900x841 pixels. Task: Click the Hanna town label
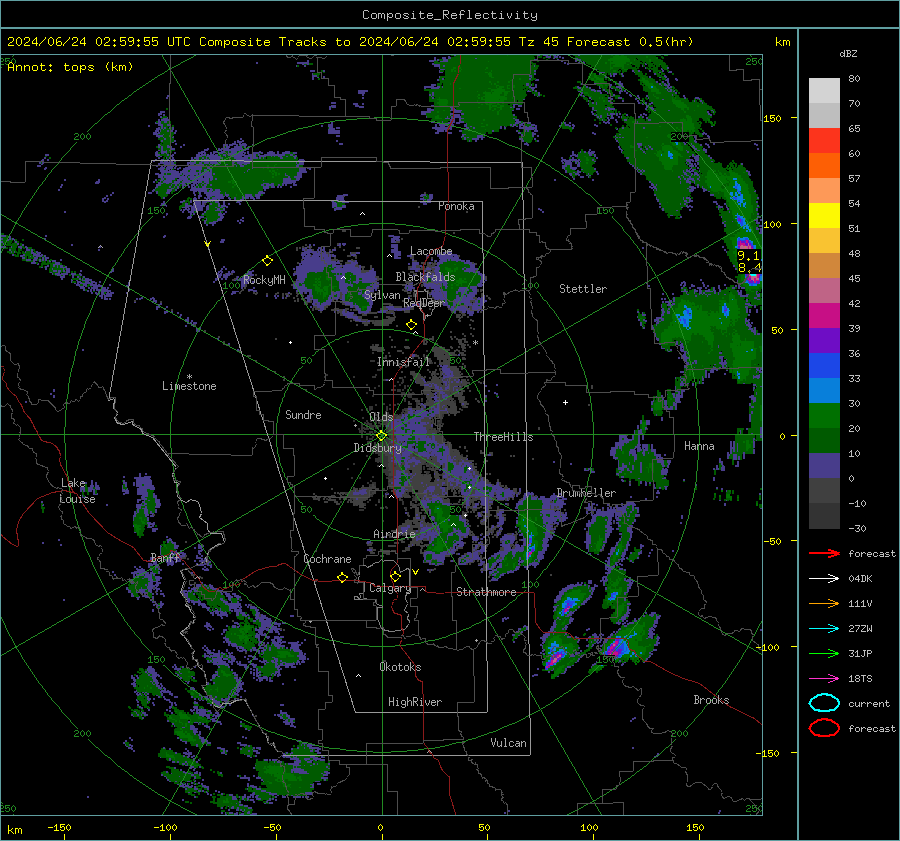(x=699, y=446)
